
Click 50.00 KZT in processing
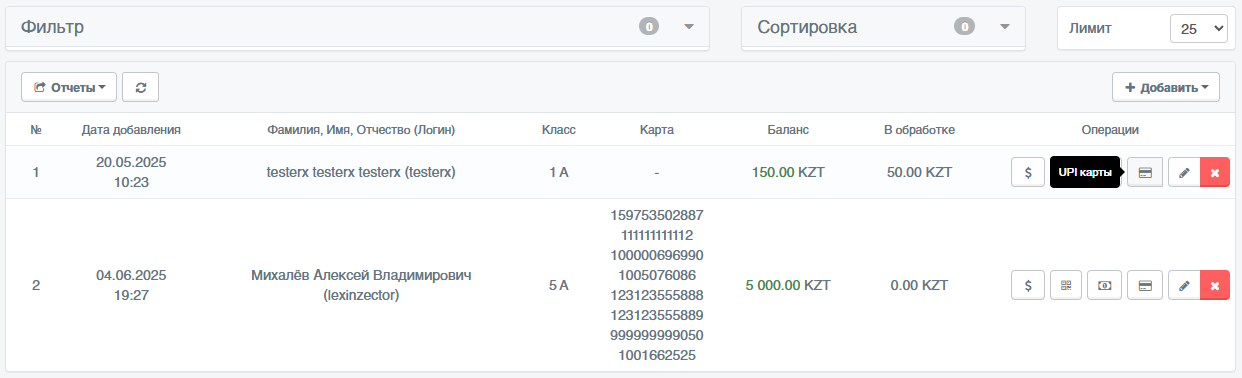pyautogui.click(x=919, y=172)
